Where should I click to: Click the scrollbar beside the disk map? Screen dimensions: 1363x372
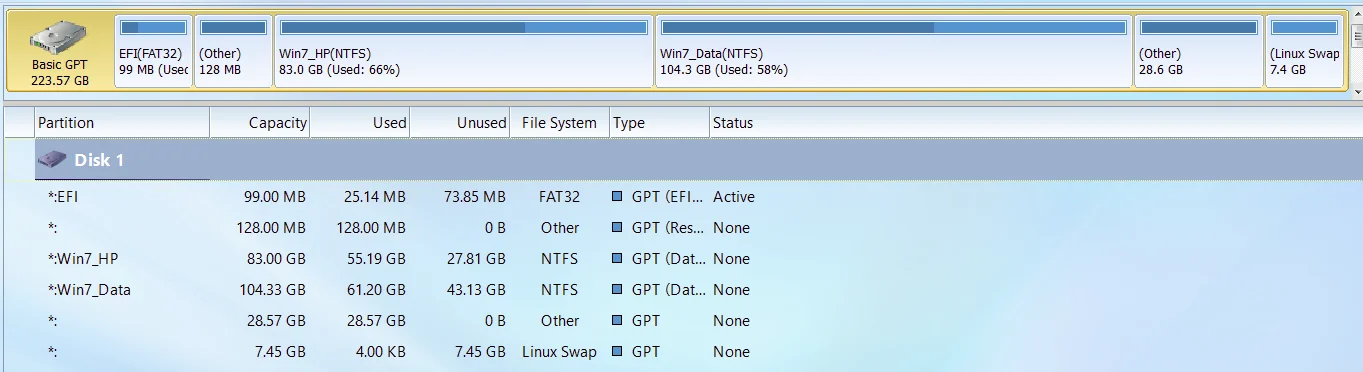pyautogui.click(x=1356, y=51)
